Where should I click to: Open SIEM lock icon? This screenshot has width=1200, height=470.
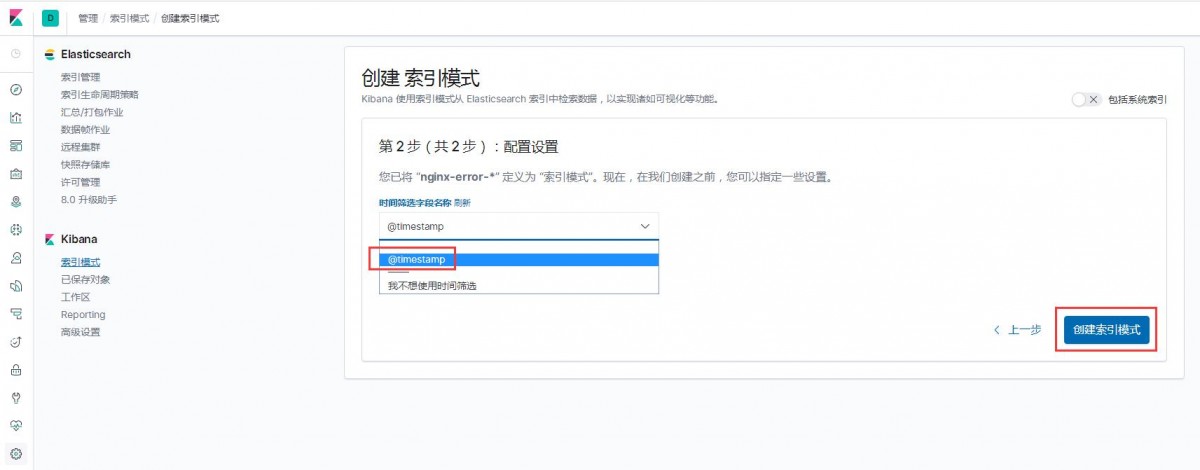[16, 370]
